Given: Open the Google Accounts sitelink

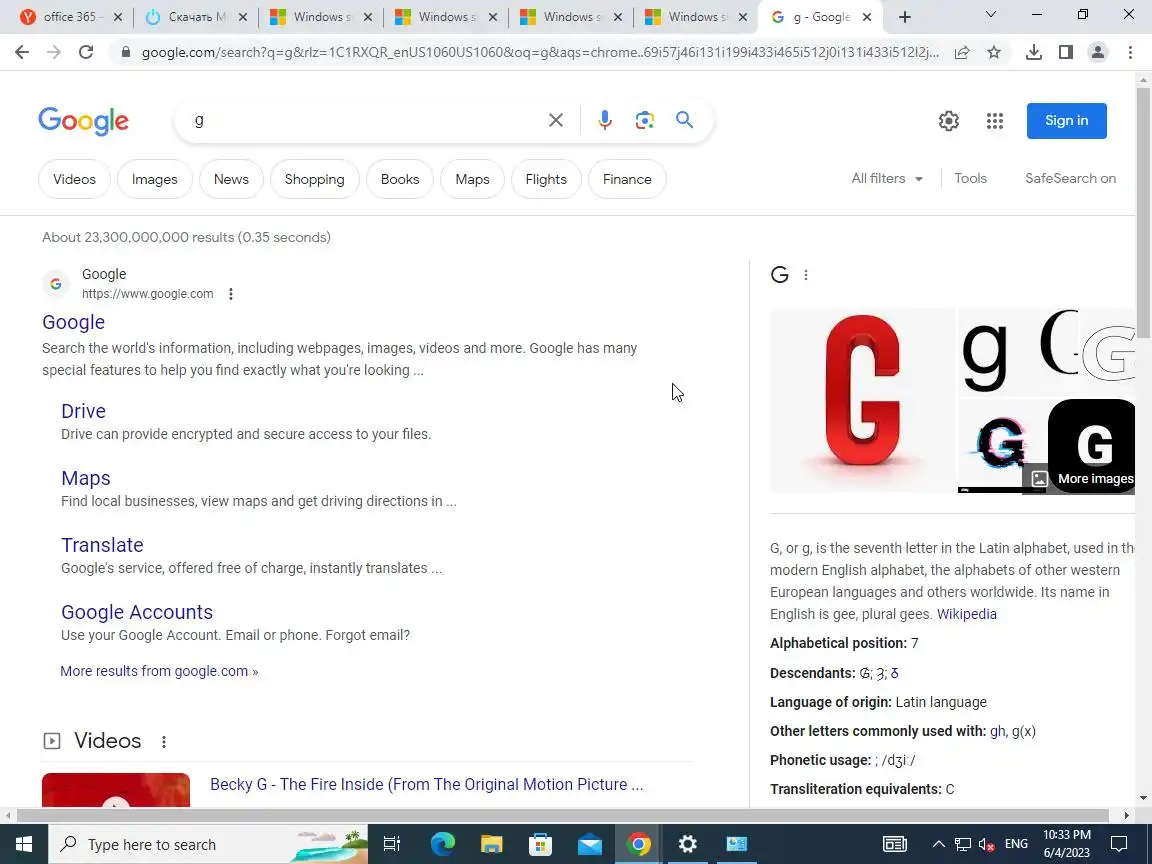Looking at the screenshot, I should [137, 612].
